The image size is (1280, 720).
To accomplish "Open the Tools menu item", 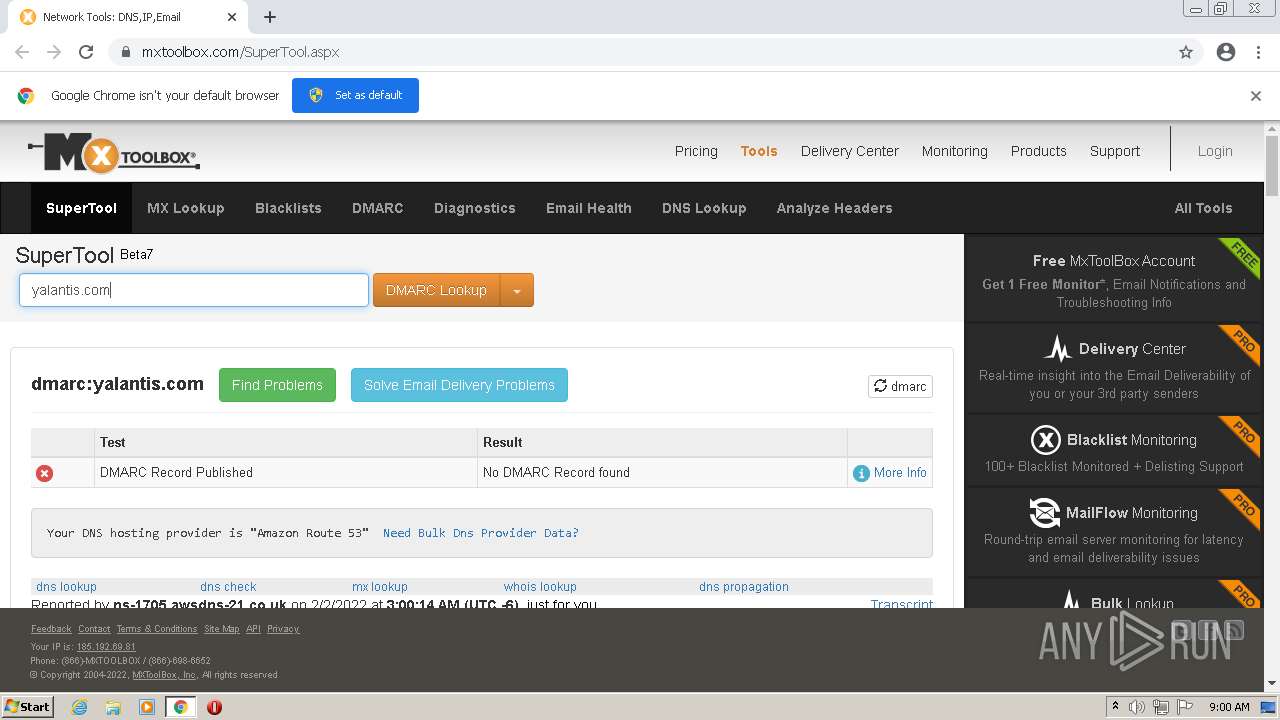I will click(759, 151).
